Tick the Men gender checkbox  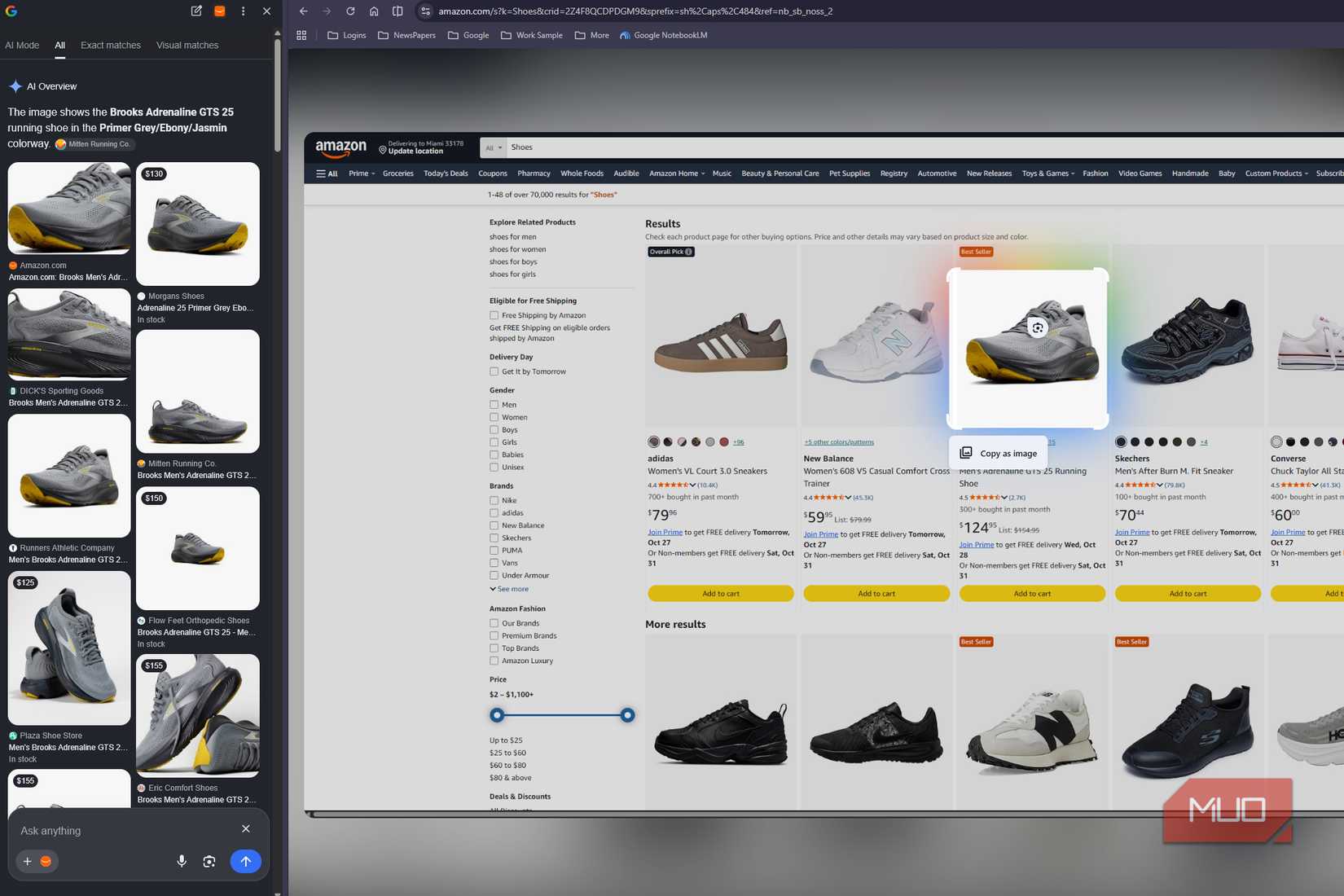click(494, 405)
